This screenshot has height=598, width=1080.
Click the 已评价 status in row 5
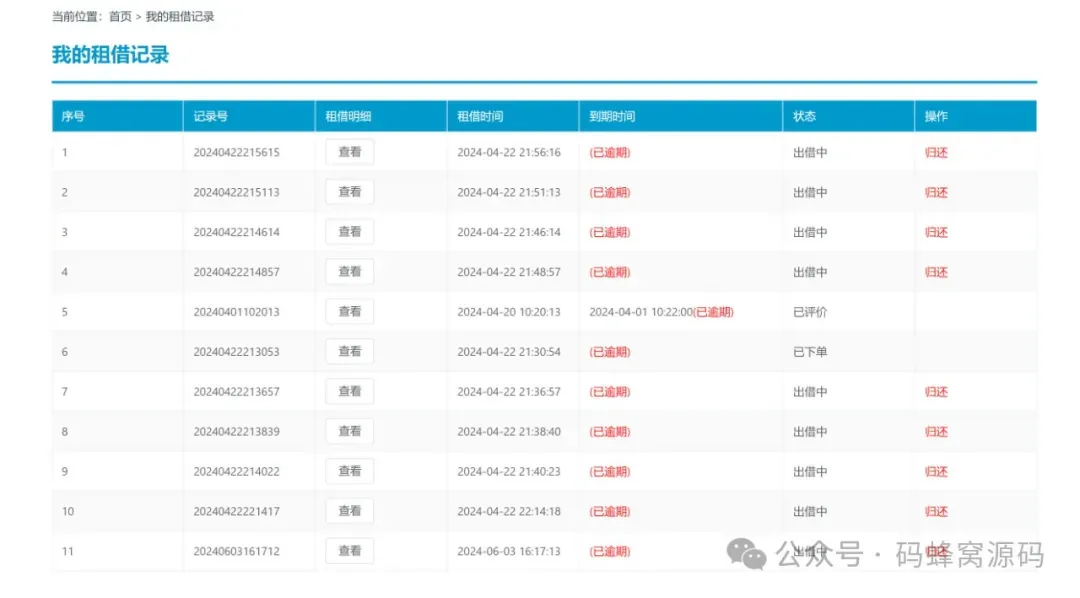(x=810, y=313)
